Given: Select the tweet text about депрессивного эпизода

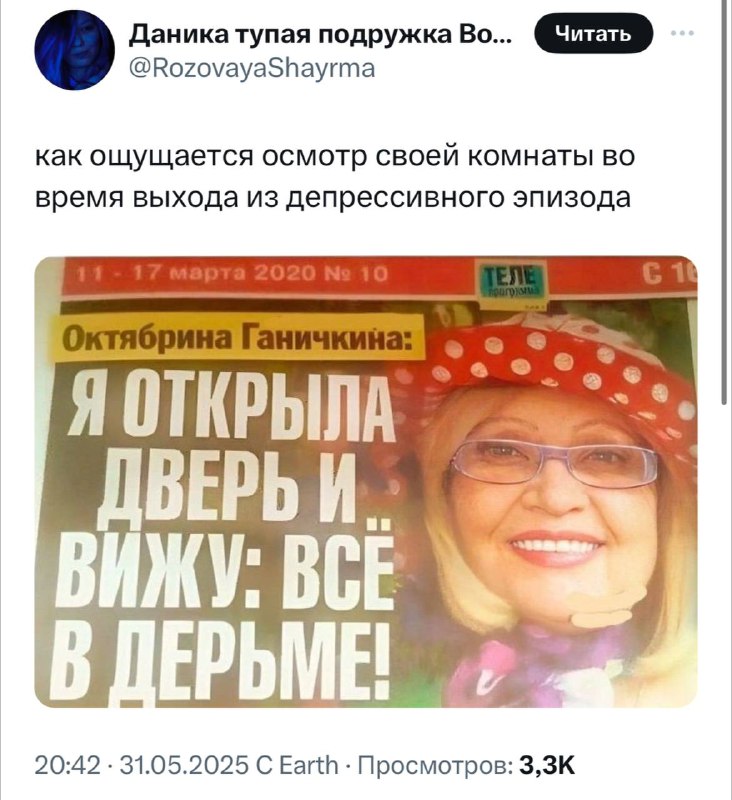Looking at the screenshot, I should tap(335, 177).
